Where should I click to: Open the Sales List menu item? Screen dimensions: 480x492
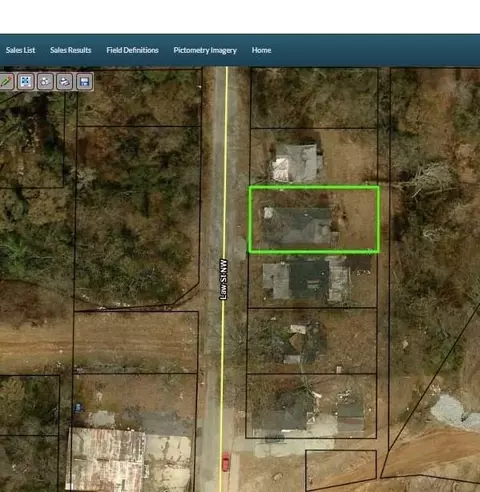[x=20, y=50]
